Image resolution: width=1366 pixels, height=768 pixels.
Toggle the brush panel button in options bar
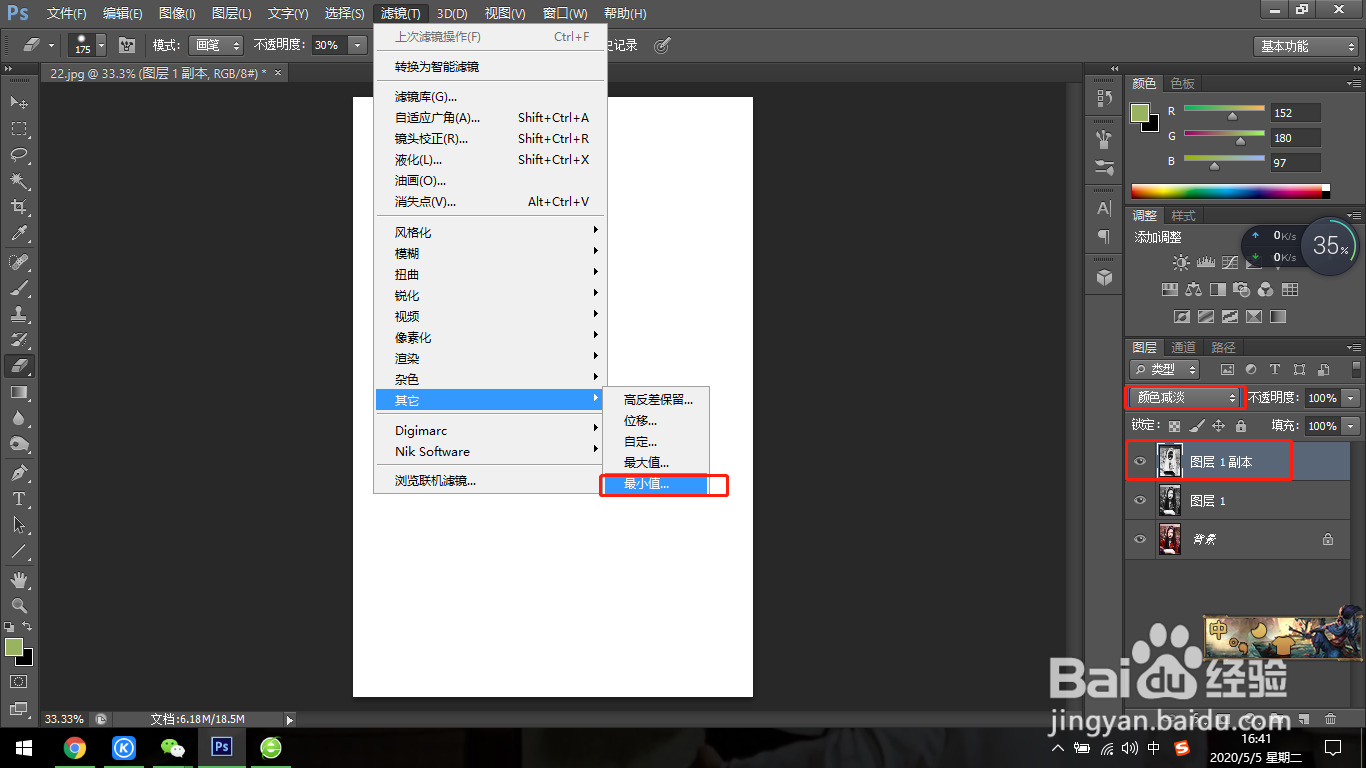tap(127, 45)
